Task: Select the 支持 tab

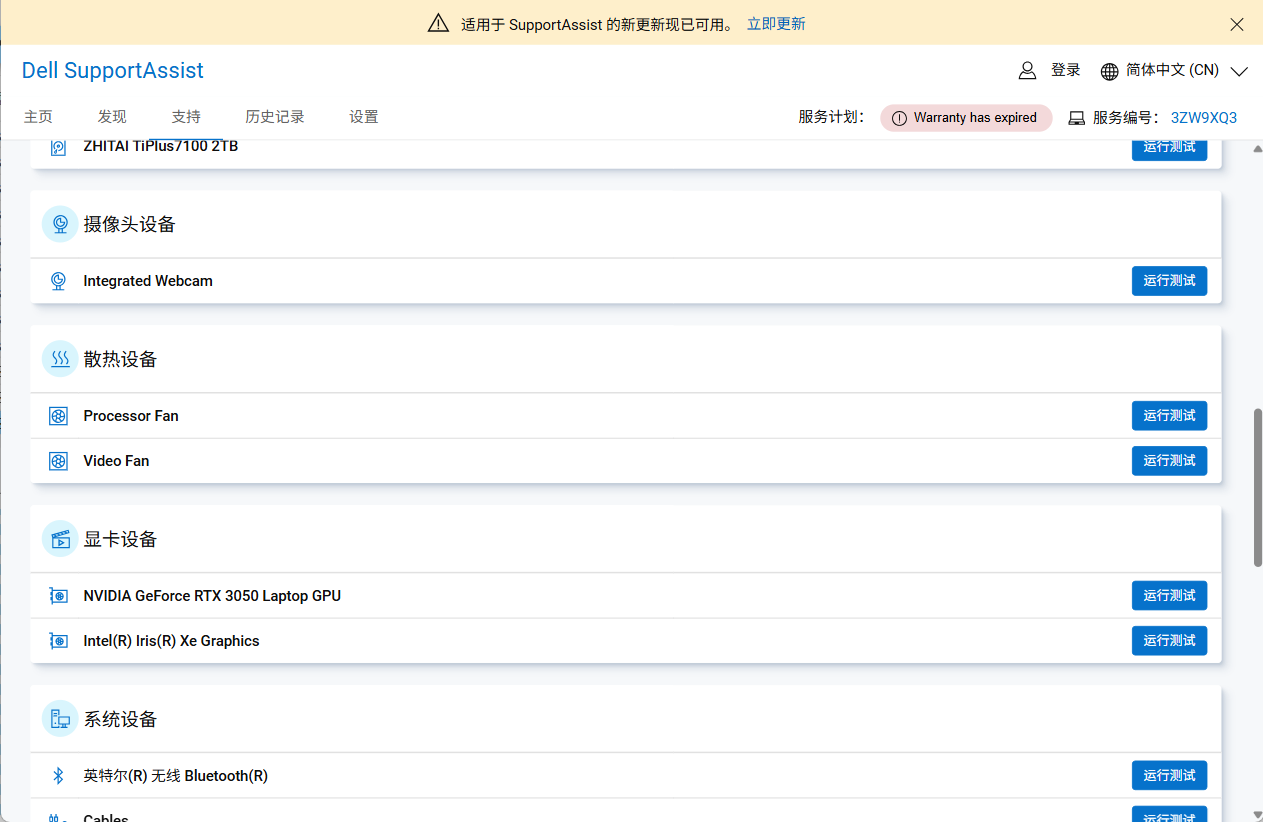Action: [x=186, y=117]
